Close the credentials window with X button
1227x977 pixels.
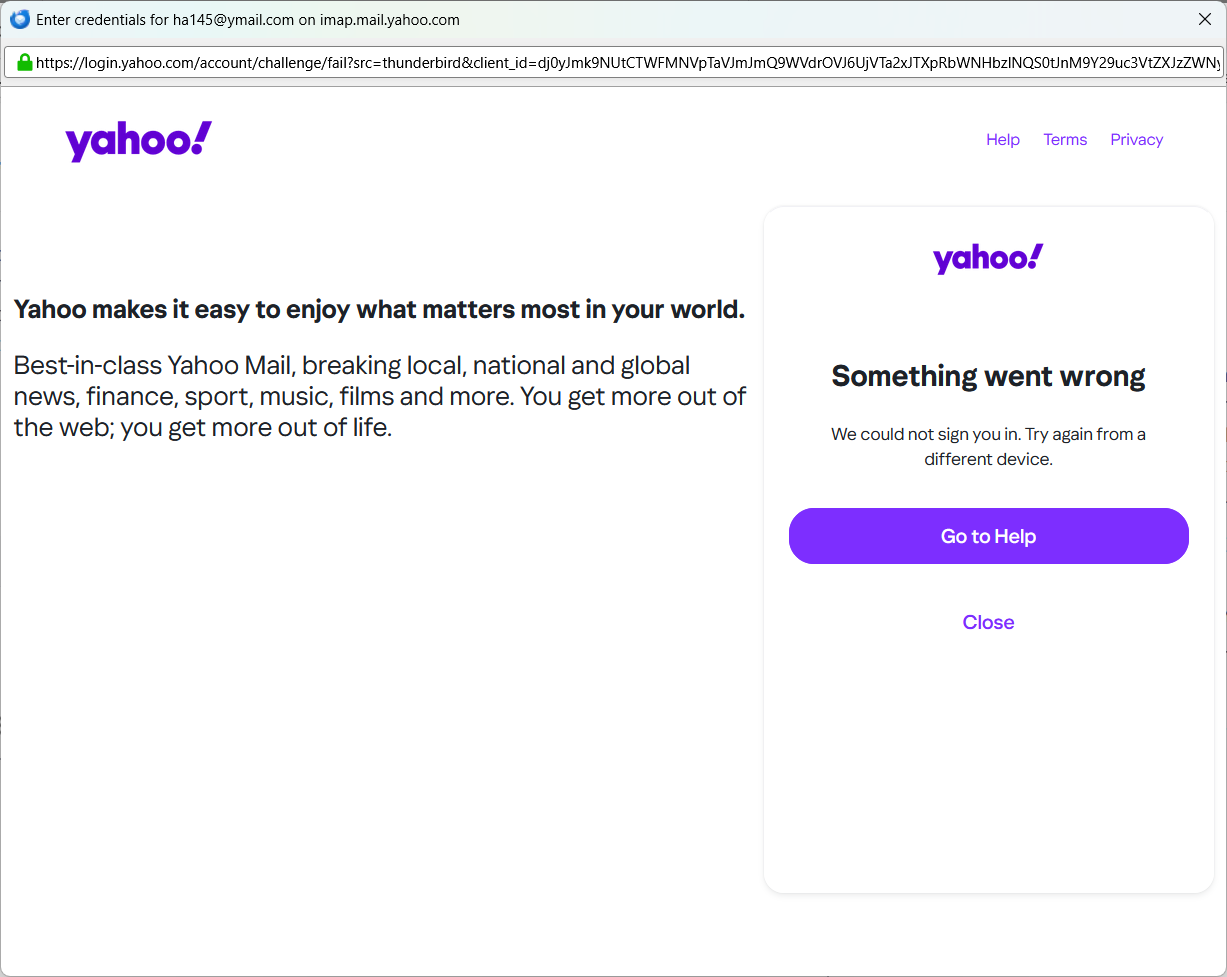[x=1205, y=19]
